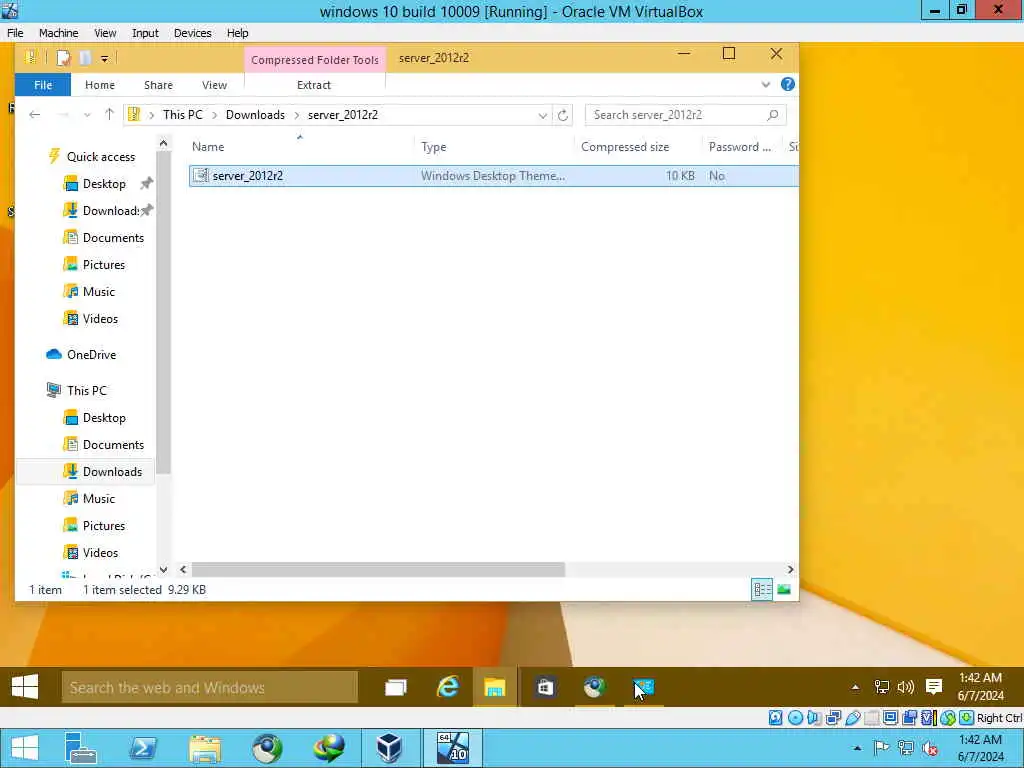Expand the ribbon with the chevron arrow
Viewport: 1024px width, 768px height.
pyautogui.click(x=765, y=84)
